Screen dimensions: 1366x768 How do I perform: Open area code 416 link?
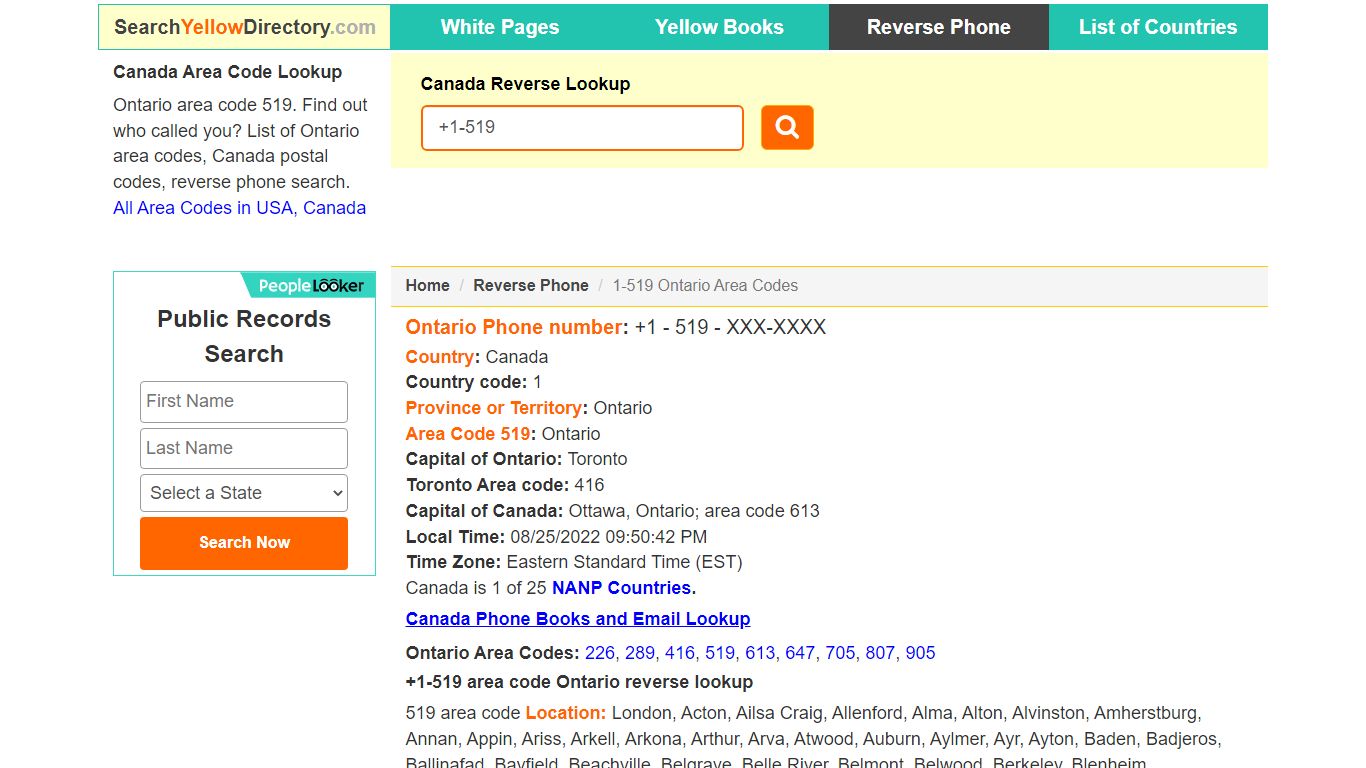point(680,653)
